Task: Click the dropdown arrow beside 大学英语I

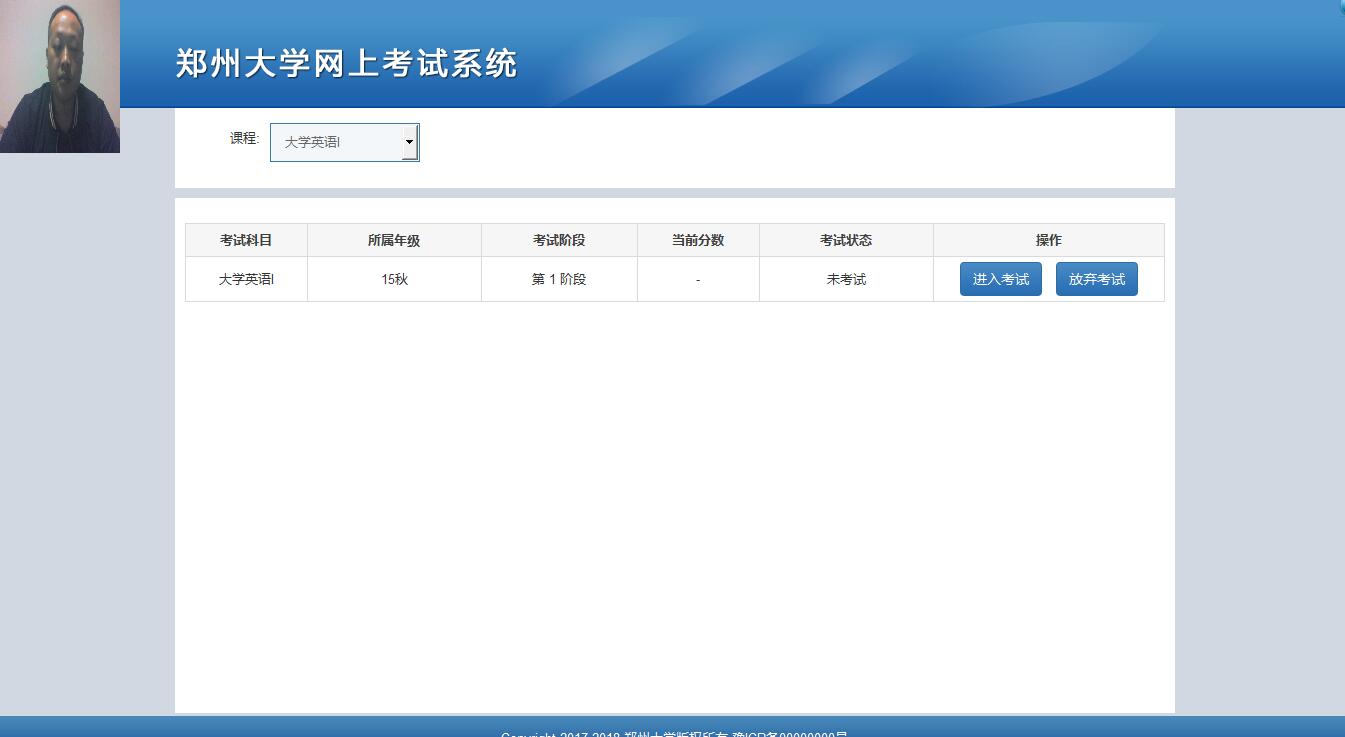Action: tap(409, 143)
